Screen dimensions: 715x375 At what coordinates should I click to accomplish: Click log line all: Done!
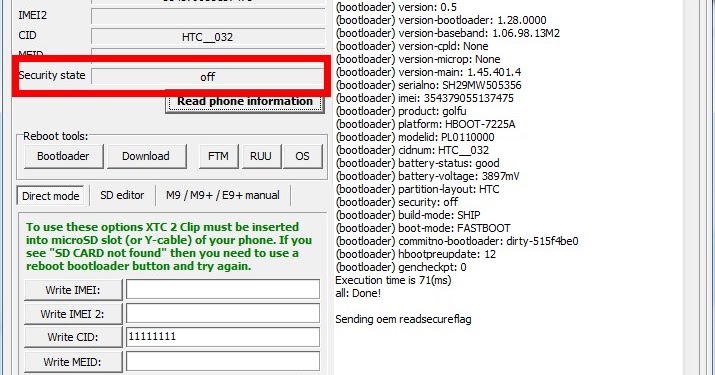[358, 293]
